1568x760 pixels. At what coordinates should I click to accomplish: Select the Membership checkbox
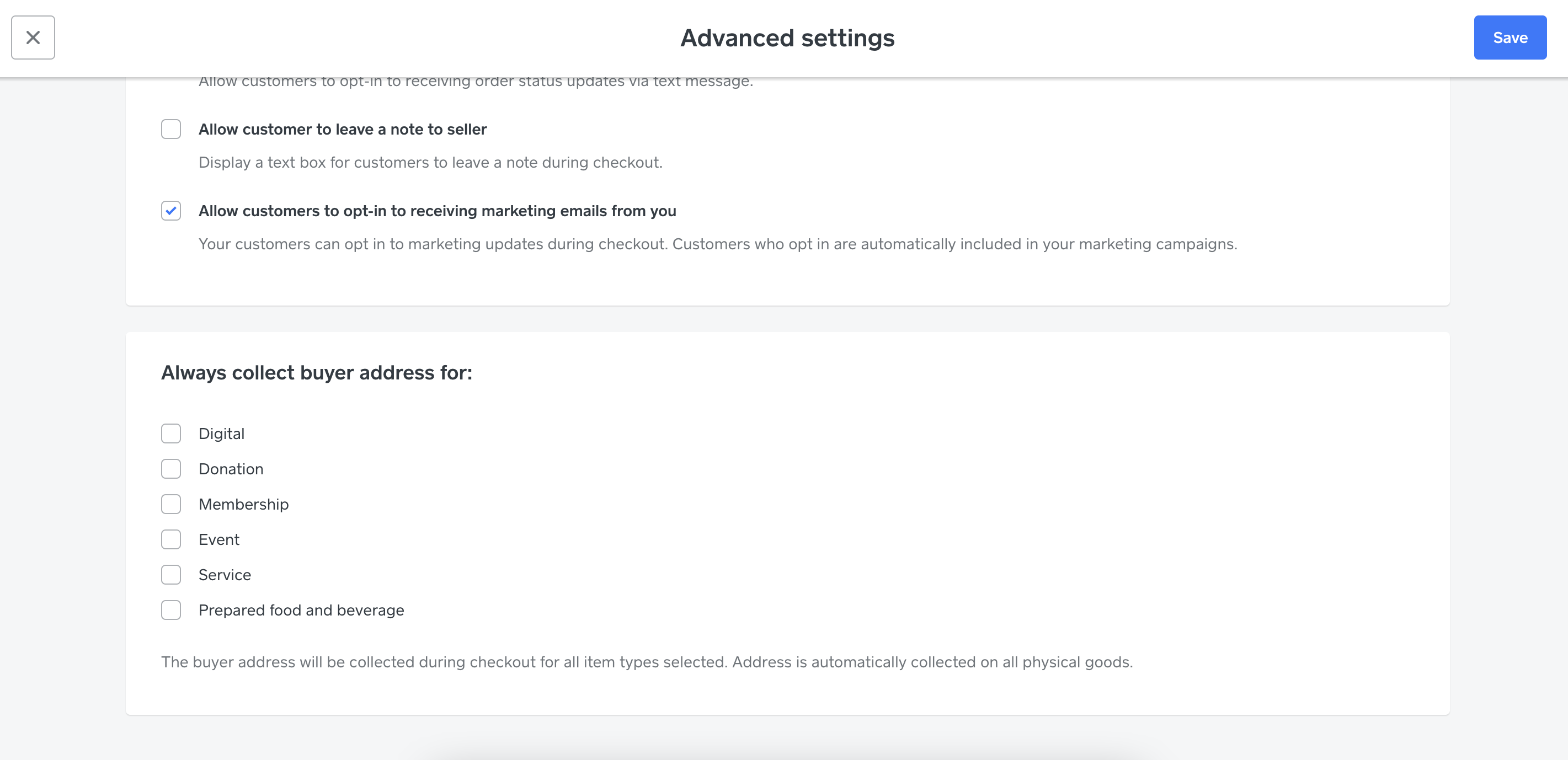click(x=171, y=504)
